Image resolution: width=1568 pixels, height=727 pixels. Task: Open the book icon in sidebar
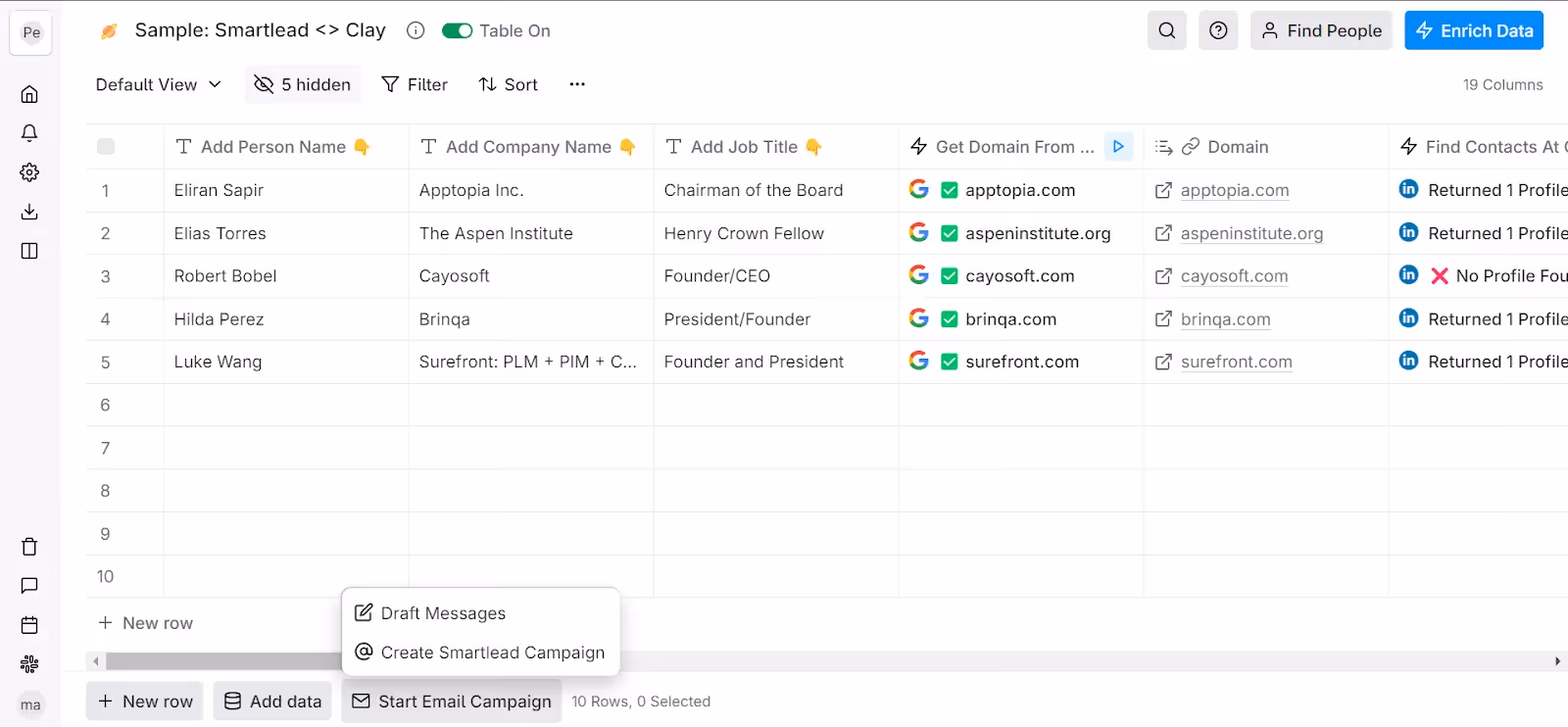[29, 251]
